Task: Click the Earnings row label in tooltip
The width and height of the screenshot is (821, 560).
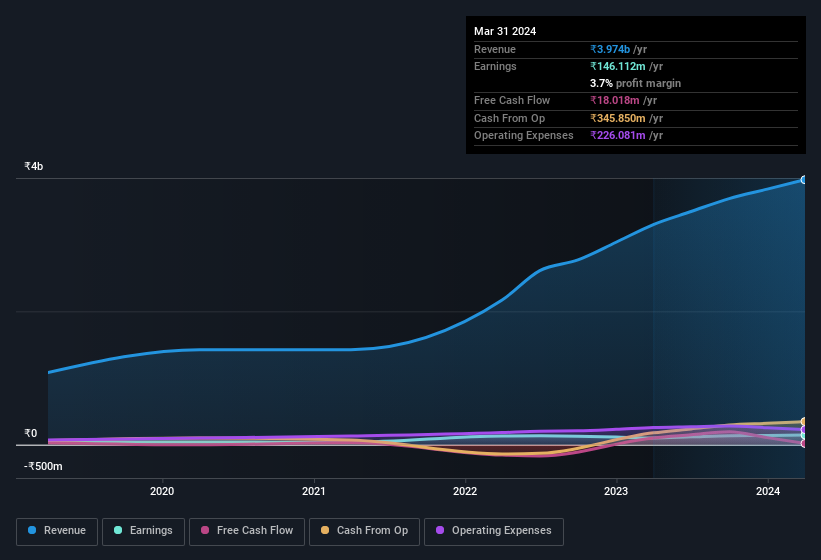Action: 495,66
